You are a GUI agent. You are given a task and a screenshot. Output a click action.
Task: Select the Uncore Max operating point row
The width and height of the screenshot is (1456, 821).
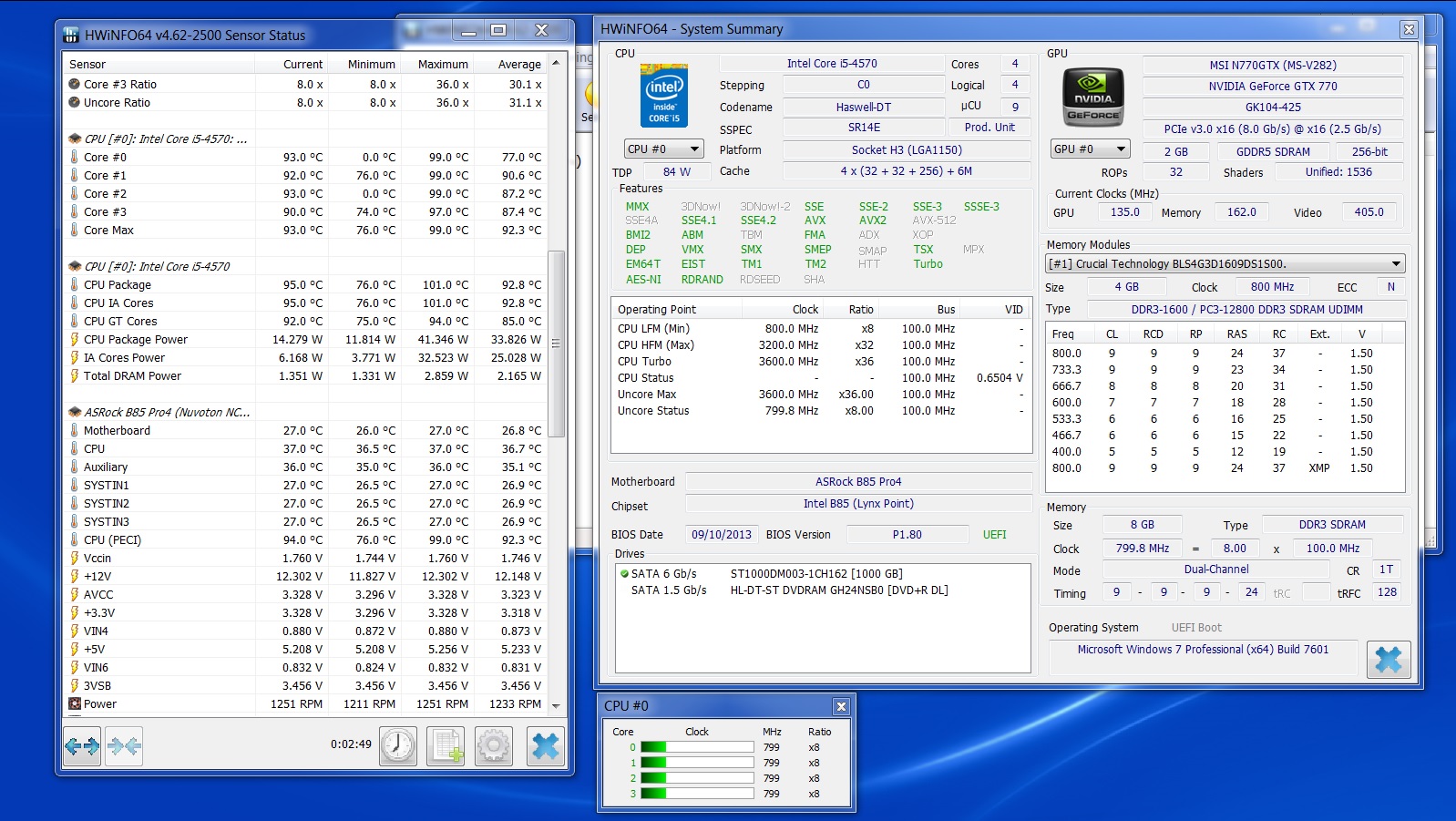coord(821,395)
